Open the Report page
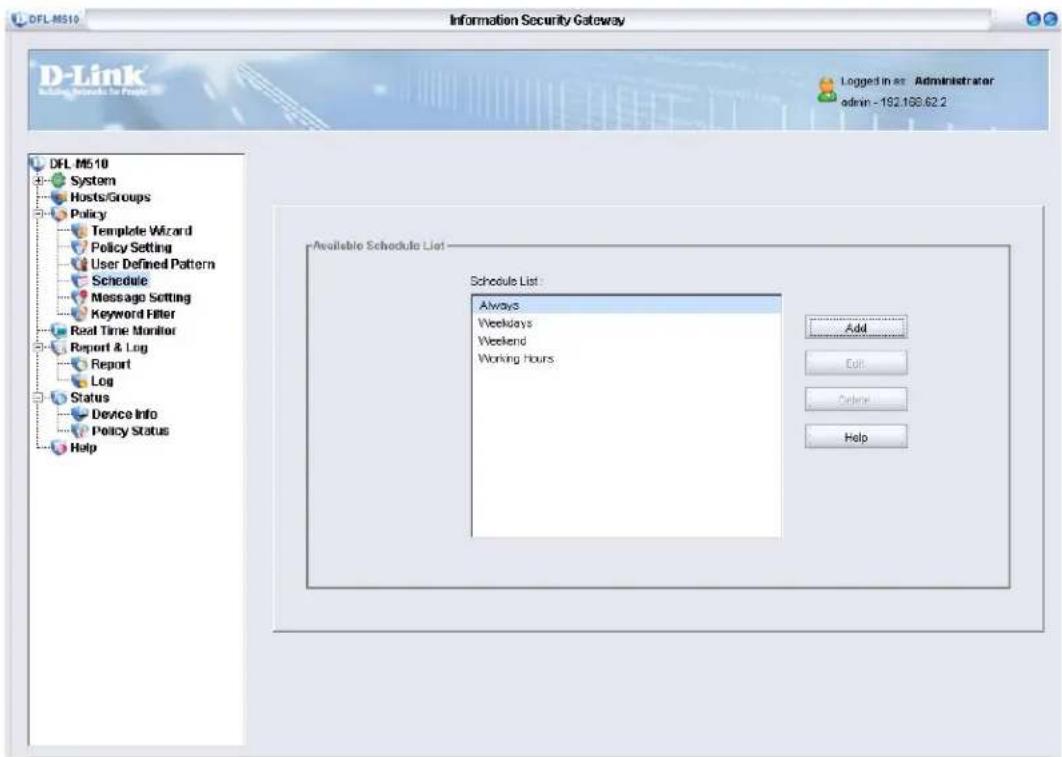 point(110,364)
